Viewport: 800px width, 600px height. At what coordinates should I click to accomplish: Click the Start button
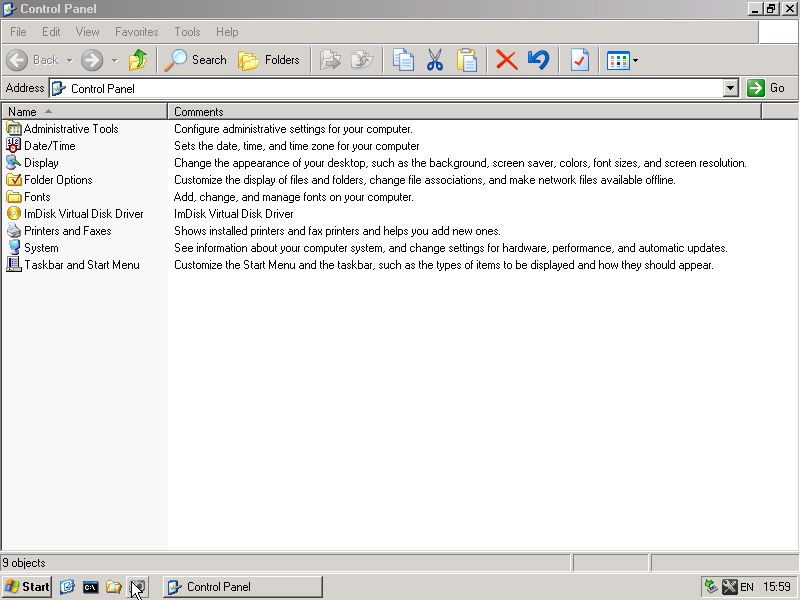coord(27,587)
